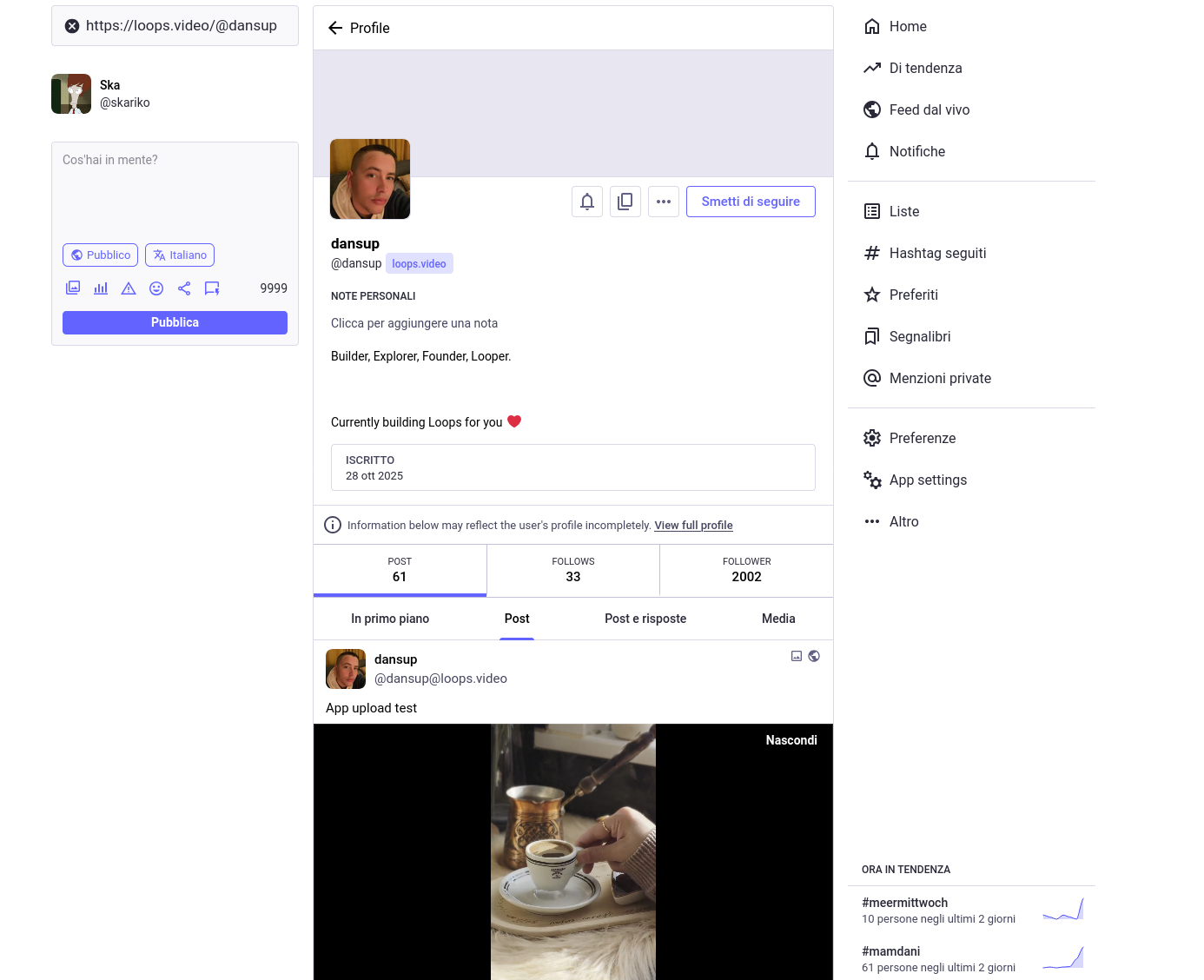Viewport: 1204px width, 980px height.
Task: Switch to the Media tab
Action: click(x=778, y=619)
